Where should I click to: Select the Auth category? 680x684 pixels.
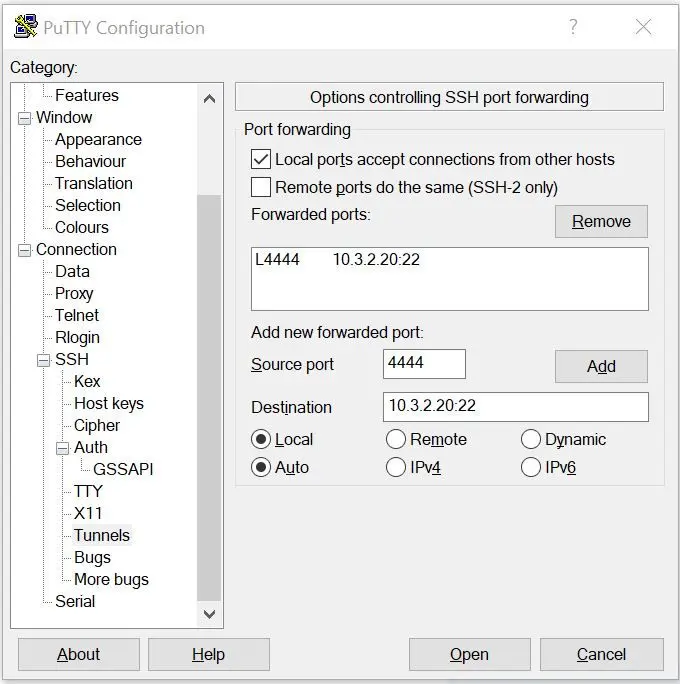(x=91, y=447)
